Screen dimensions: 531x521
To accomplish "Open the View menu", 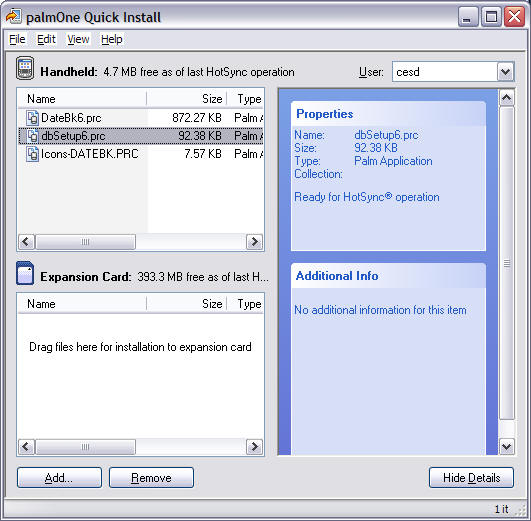I will [x=78, y=39].
